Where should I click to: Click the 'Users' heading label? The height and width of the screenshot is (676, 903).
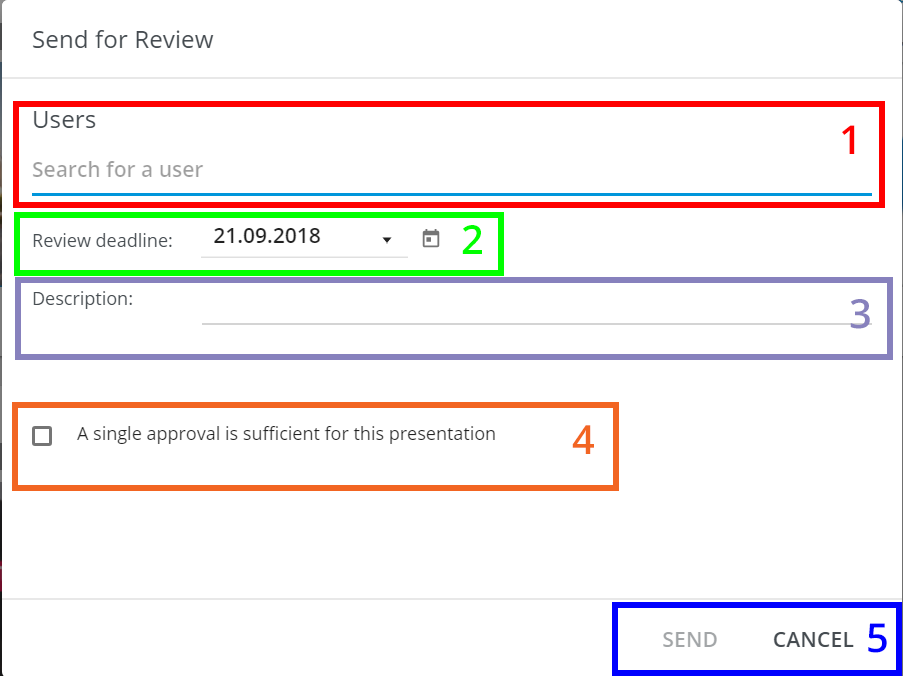tap(64, 120)
